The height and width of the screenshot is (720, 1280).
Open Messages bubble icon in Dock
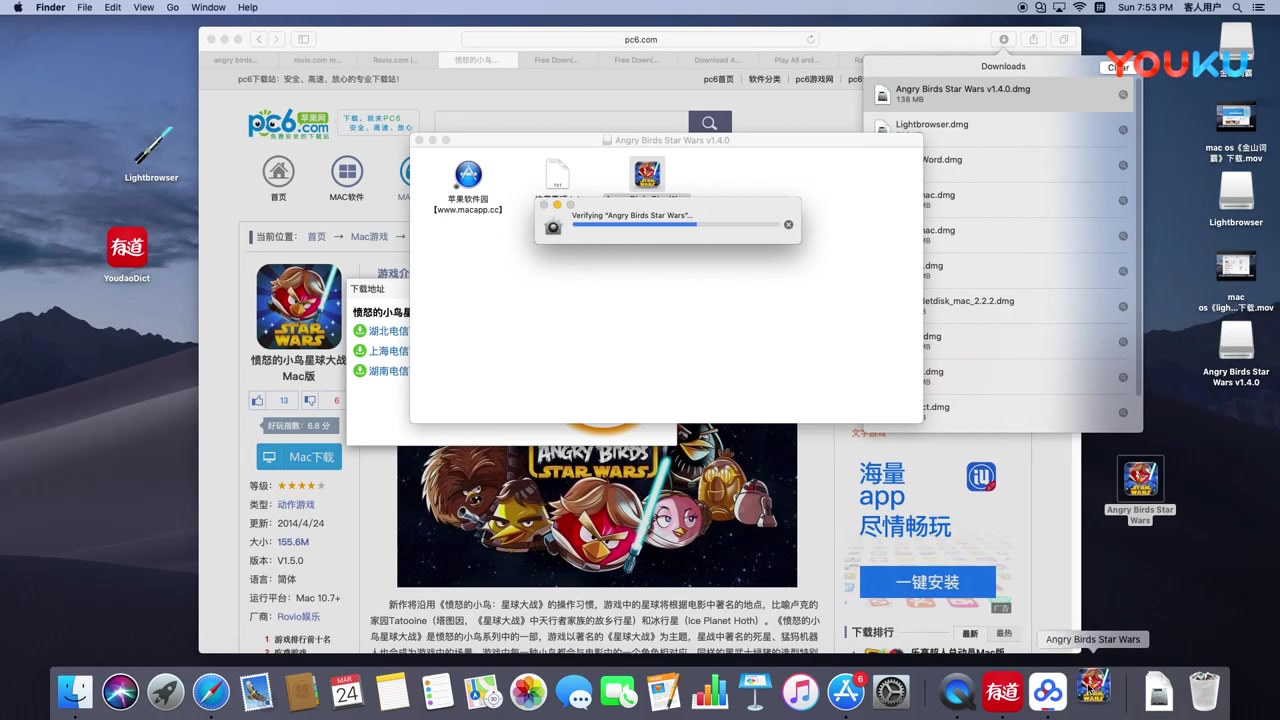coord(574,692)
